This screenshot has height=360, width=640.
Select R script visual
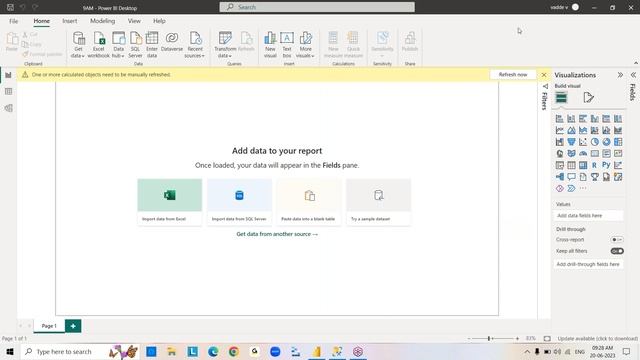[x=595, y=165]
